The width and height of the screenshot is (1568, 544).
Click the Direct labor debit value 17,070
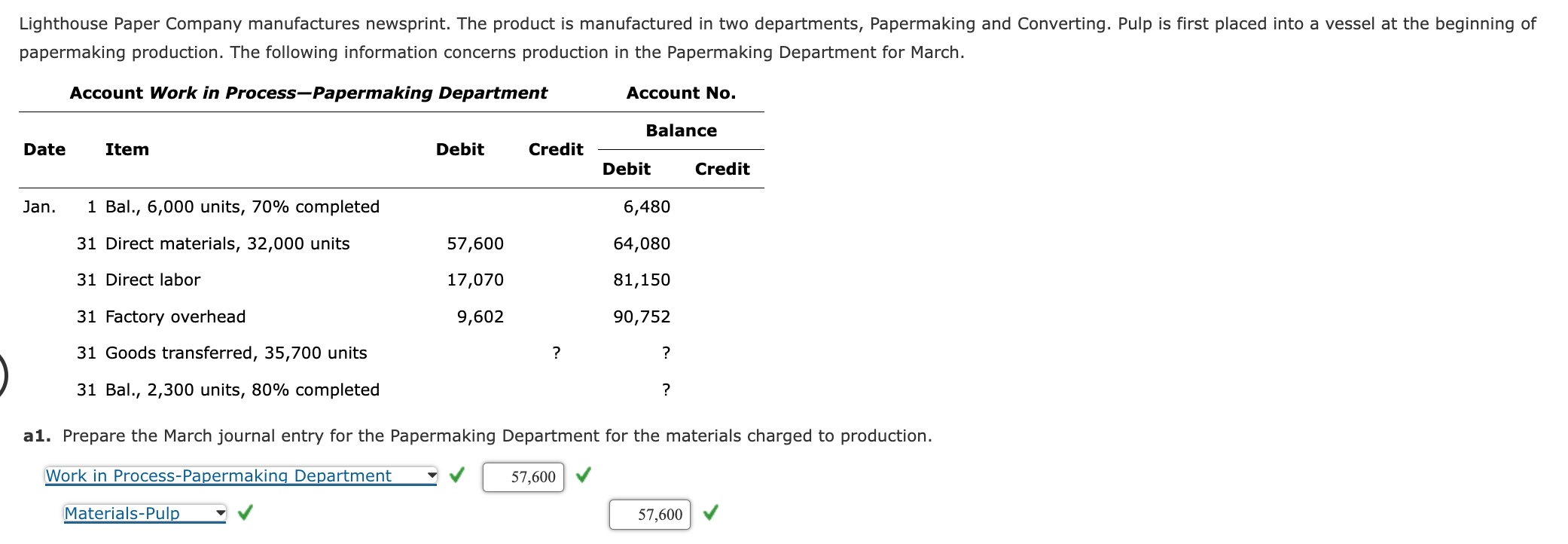tap(475, 280)
